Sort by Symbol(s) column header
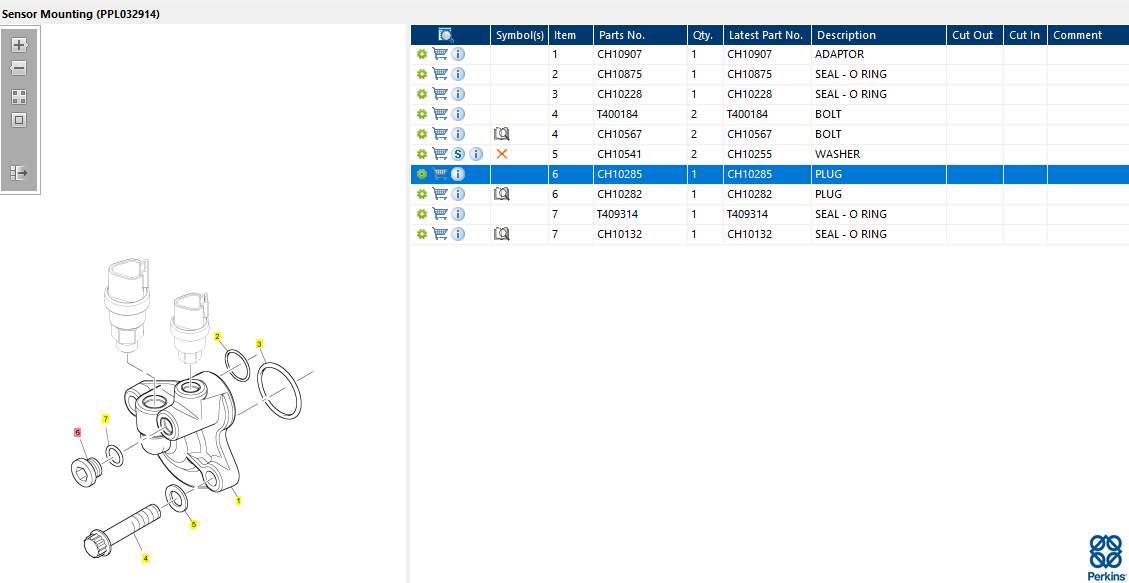The image size is (1129, 583). [519, 35]
